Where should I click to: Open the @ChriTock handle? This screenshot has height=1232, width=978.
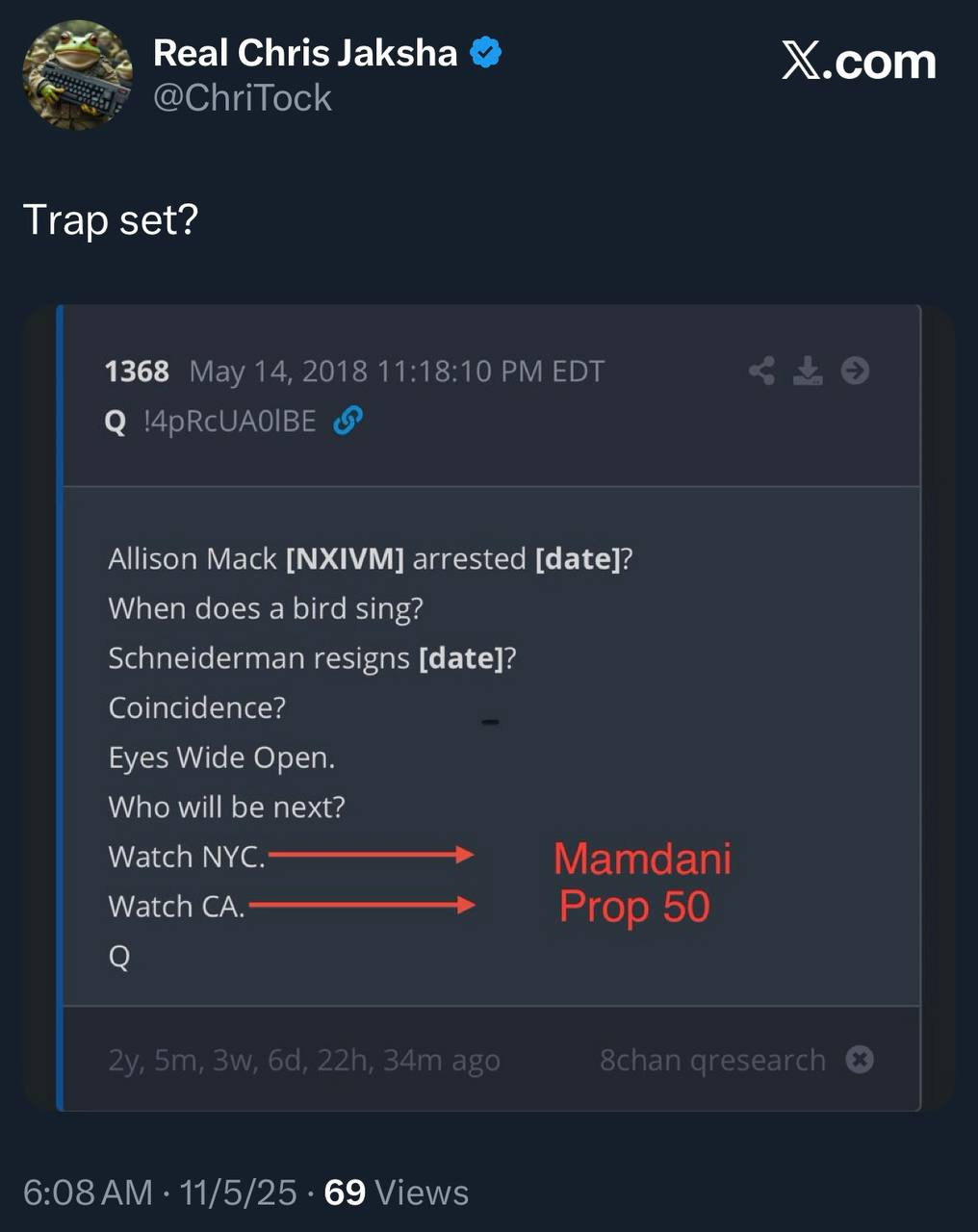(x=243, y=98)
